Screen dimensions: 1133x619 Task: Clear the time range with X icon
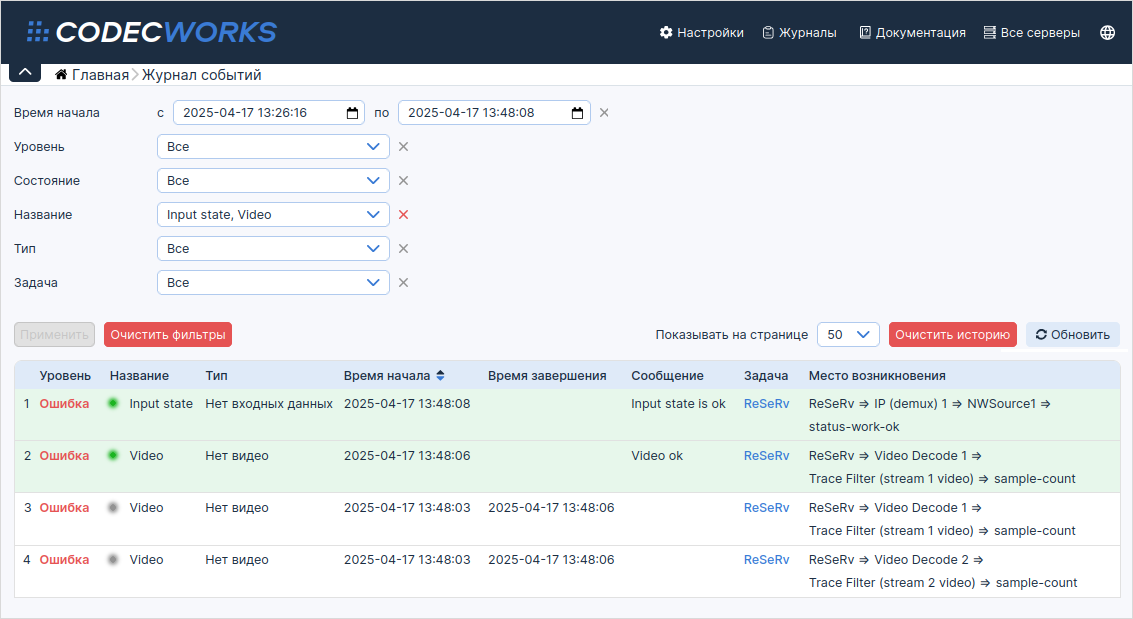point(604,113)
